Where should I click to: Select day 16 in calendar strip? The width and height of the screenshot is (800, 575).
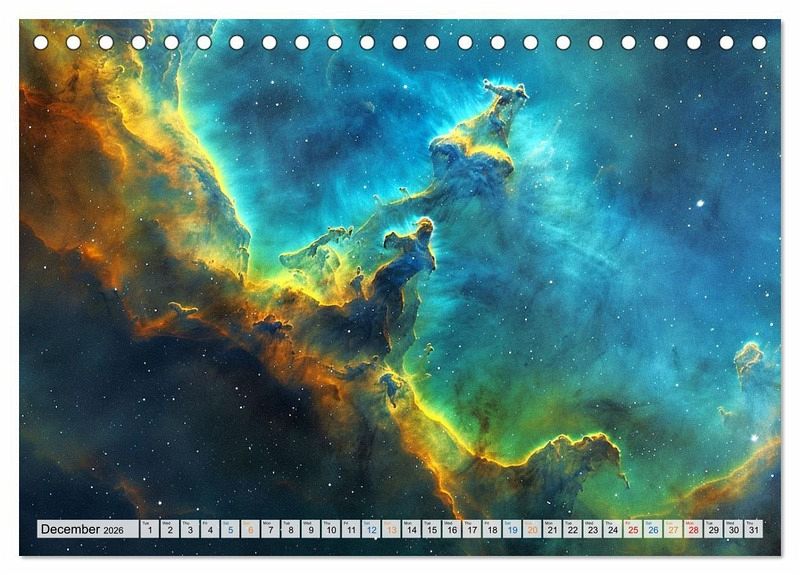click(x=452, y=529)
